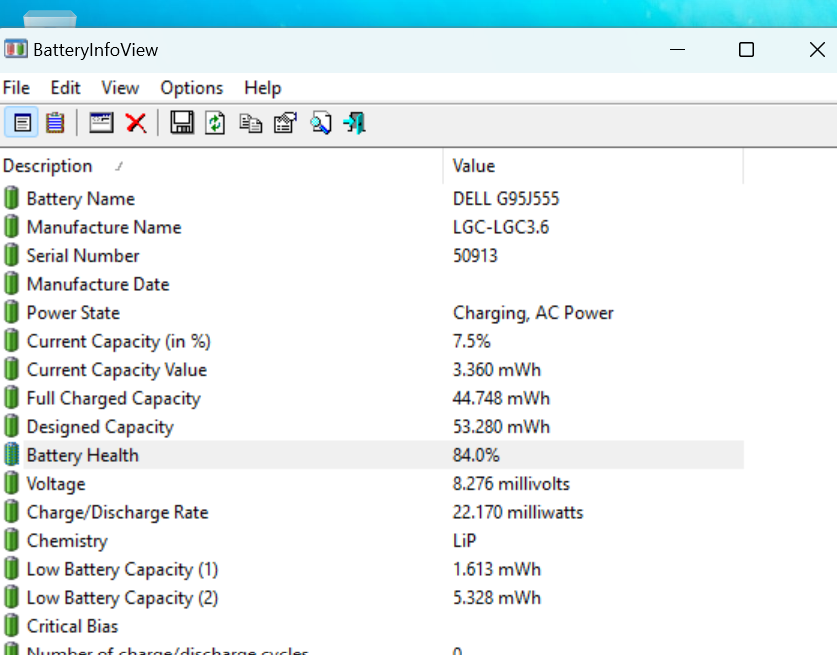Select the Serial Number row label
This screenshot has width=837, height=655.
pyautogui.click(x=83, y=255)
